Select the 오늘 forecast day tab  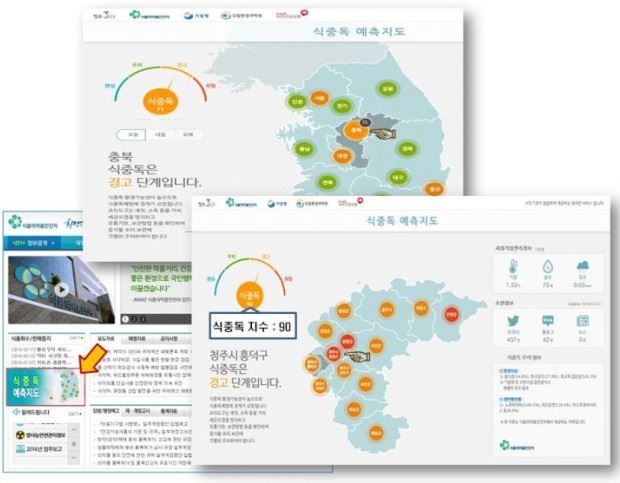click(x=130, y=134)
